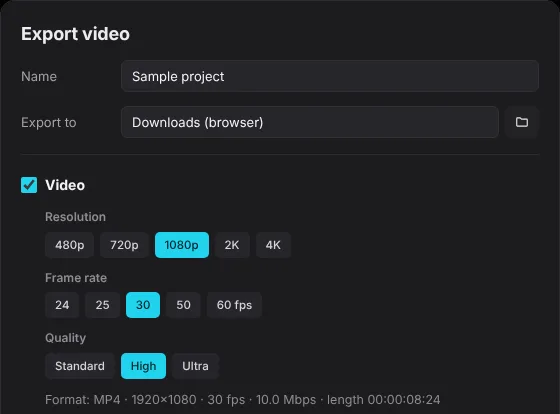Uncheck the Video checkbox
This screenshot has height=414, width=560.
[29, 185]
